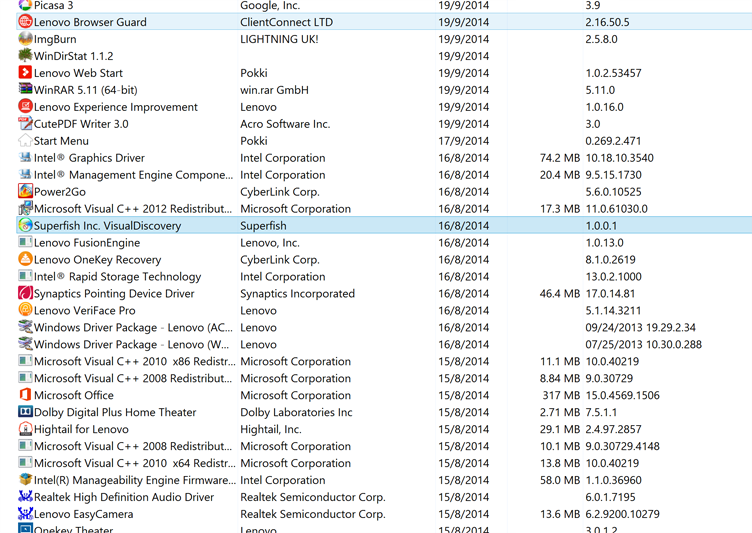This screenshot has width=752, height=533.
Task: Select the Lenovo OneKey Recovery entry
Action: (x=97, y=259)
